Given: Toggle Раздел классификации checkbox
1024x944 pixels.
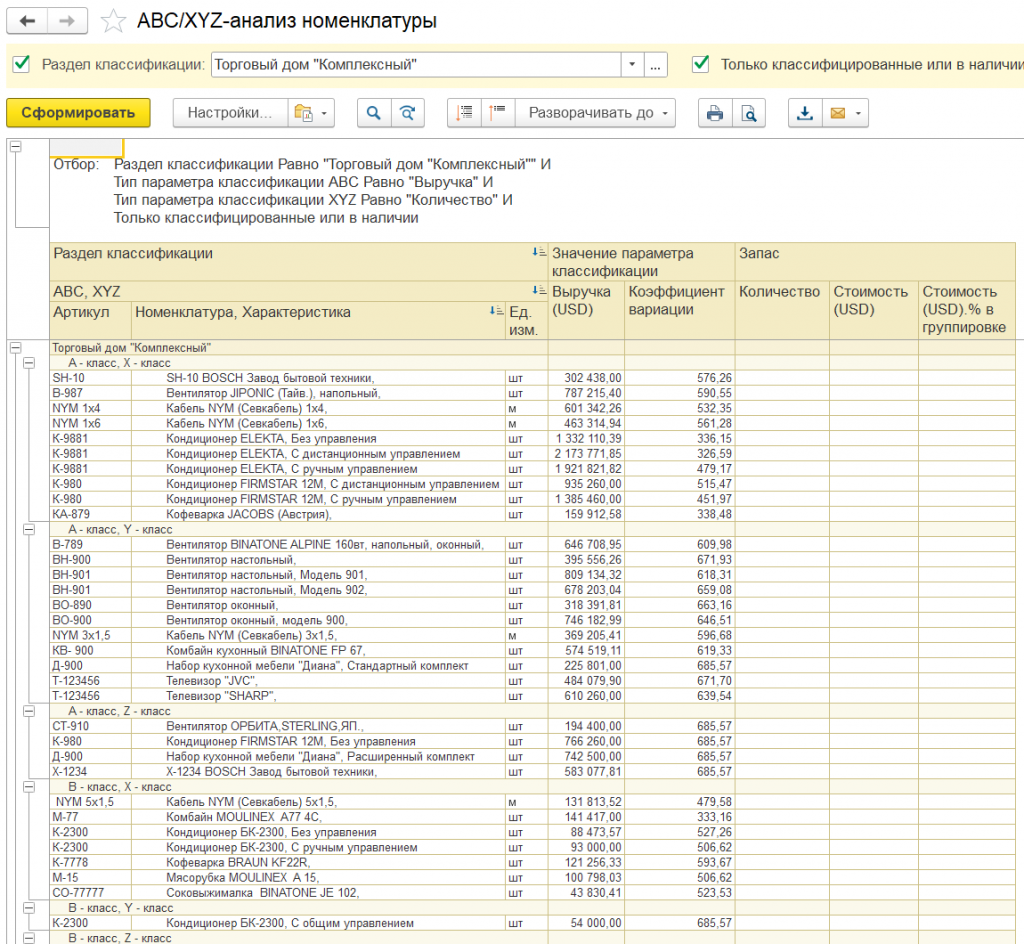Looking at the screenshot, I should tap(22, 64).
